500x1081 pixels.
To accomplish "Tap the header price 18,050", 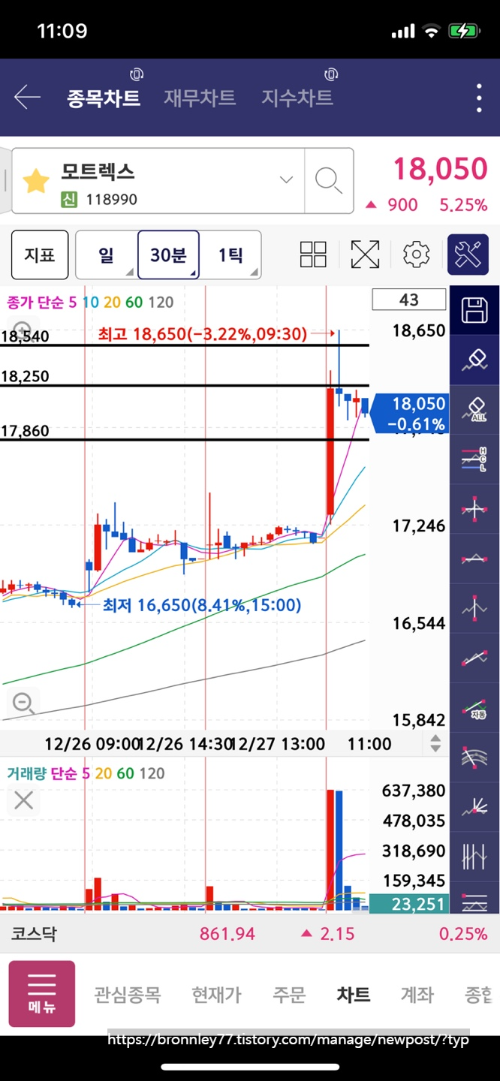I will pos(439,169).
